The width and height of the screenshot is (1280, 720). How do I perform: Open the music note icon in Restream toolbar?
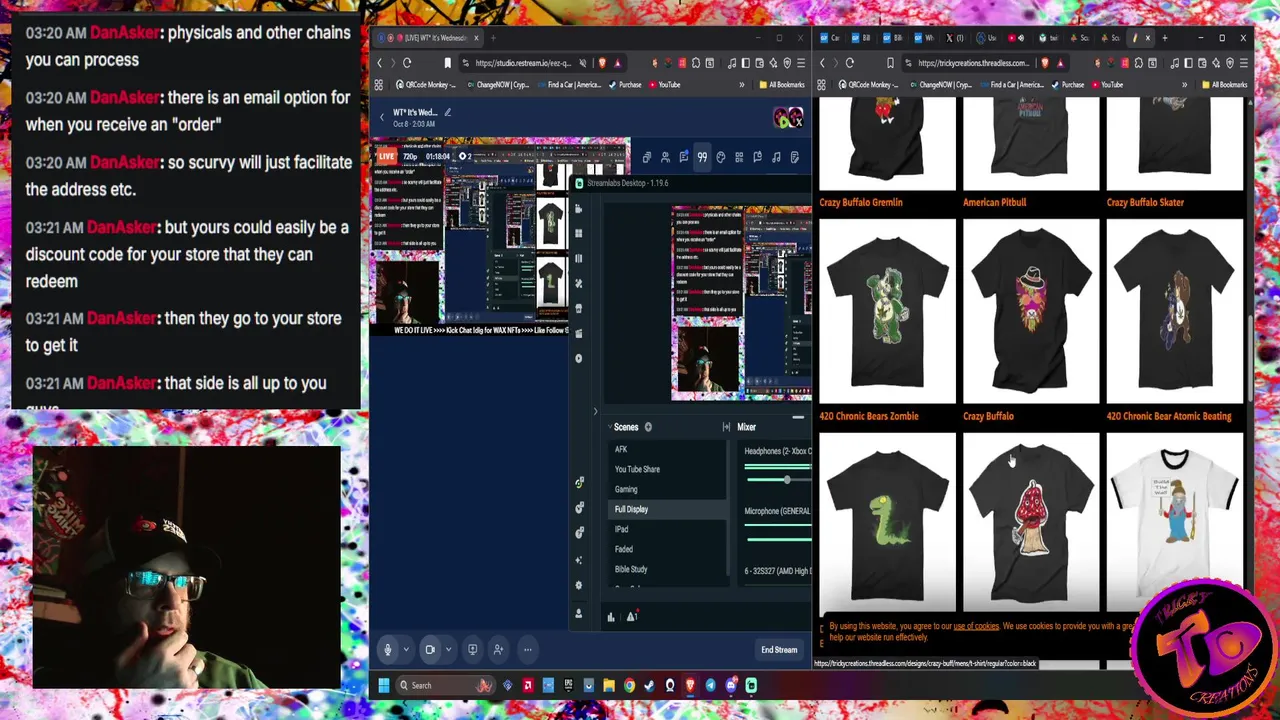(x=776, y=157)
